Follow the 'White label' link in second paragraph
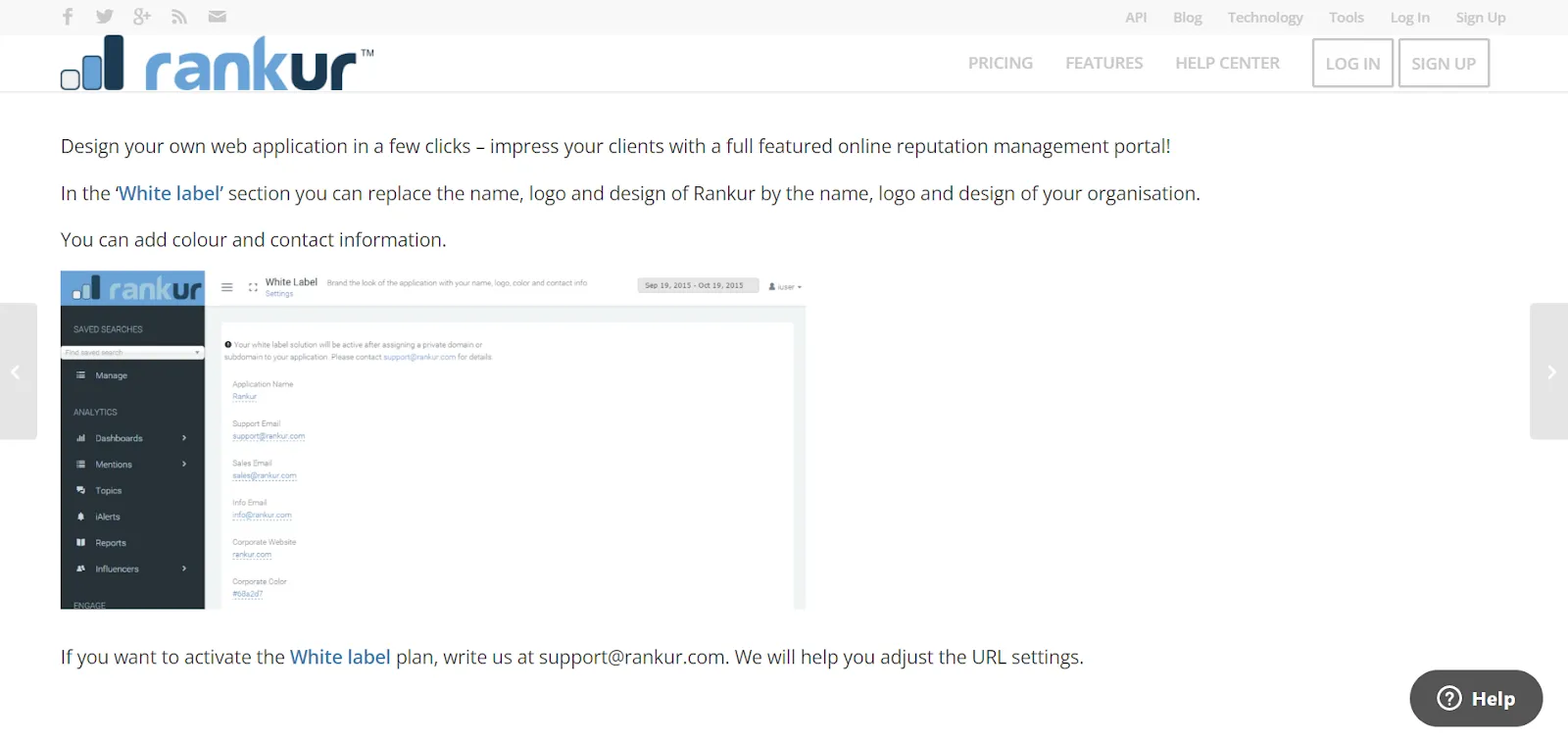This screenshot has width=1568, height=741. point(170,193)
